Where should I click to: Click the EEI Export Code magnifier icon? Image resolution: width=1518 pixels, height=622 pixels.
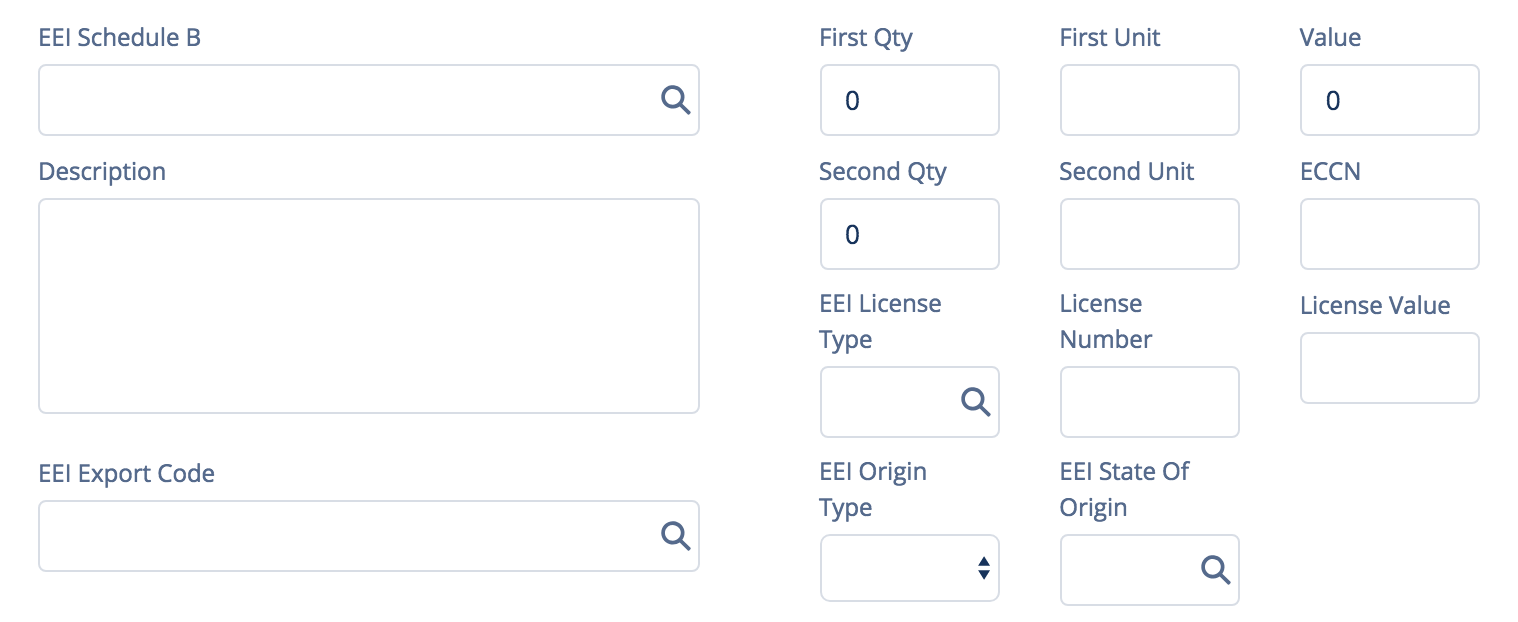point(676,535)
